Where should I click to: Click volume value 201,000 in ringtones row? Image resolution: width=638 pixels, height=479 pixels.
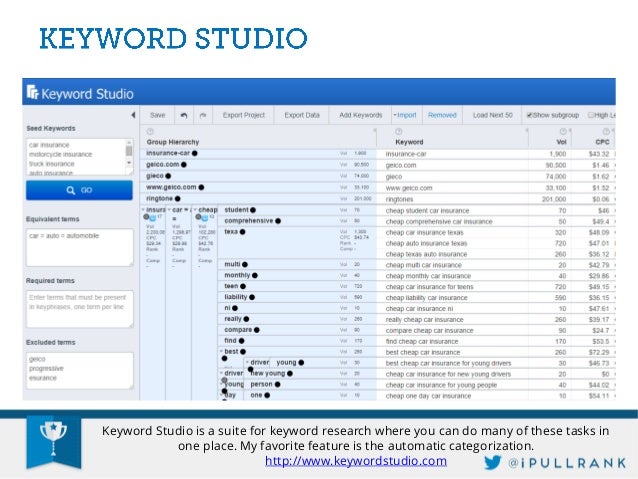pos(554,199)
